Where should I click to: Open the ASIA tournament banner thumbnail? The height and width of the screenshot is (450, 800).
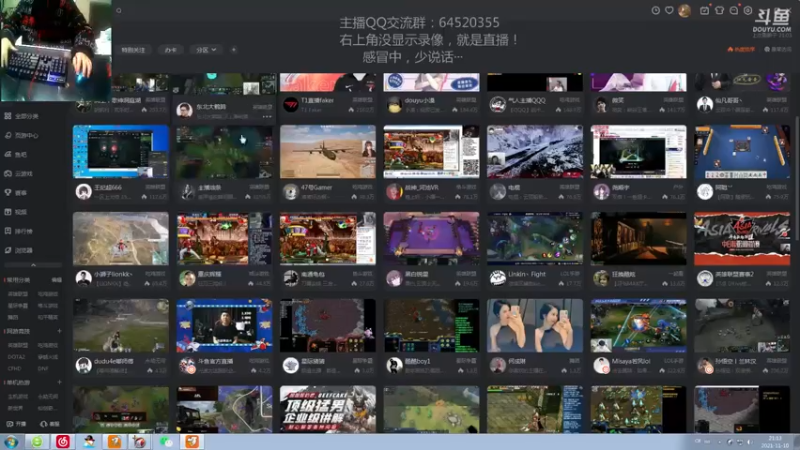742,238
